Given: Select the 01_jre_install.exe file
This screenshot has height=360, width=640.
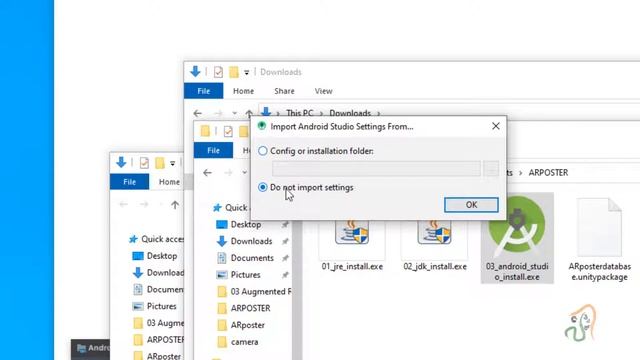Looking at the screenshot, I should (x=352, y=246).
